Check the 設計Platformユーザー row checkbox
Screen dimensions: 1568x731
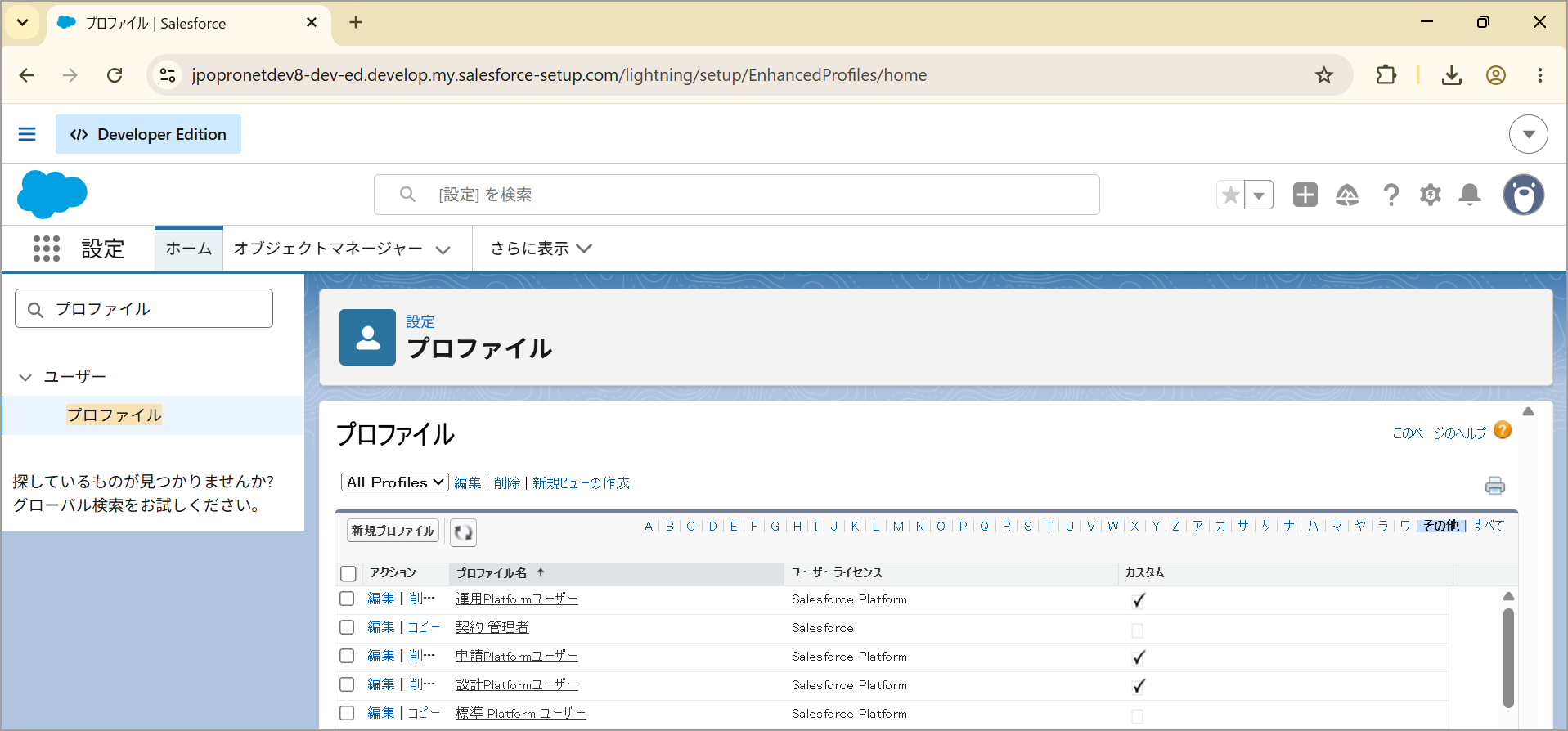[347, 684]
